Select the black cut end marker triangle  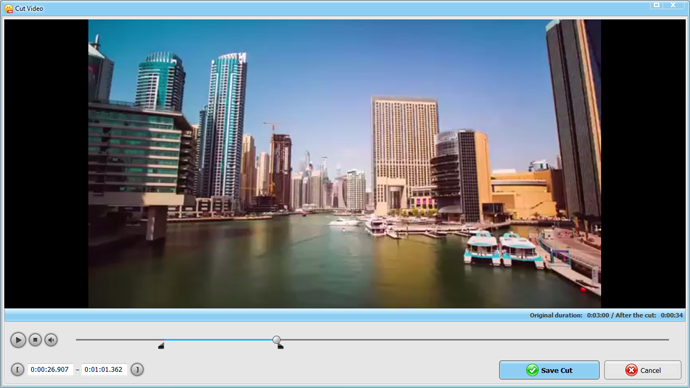point(280,347)
